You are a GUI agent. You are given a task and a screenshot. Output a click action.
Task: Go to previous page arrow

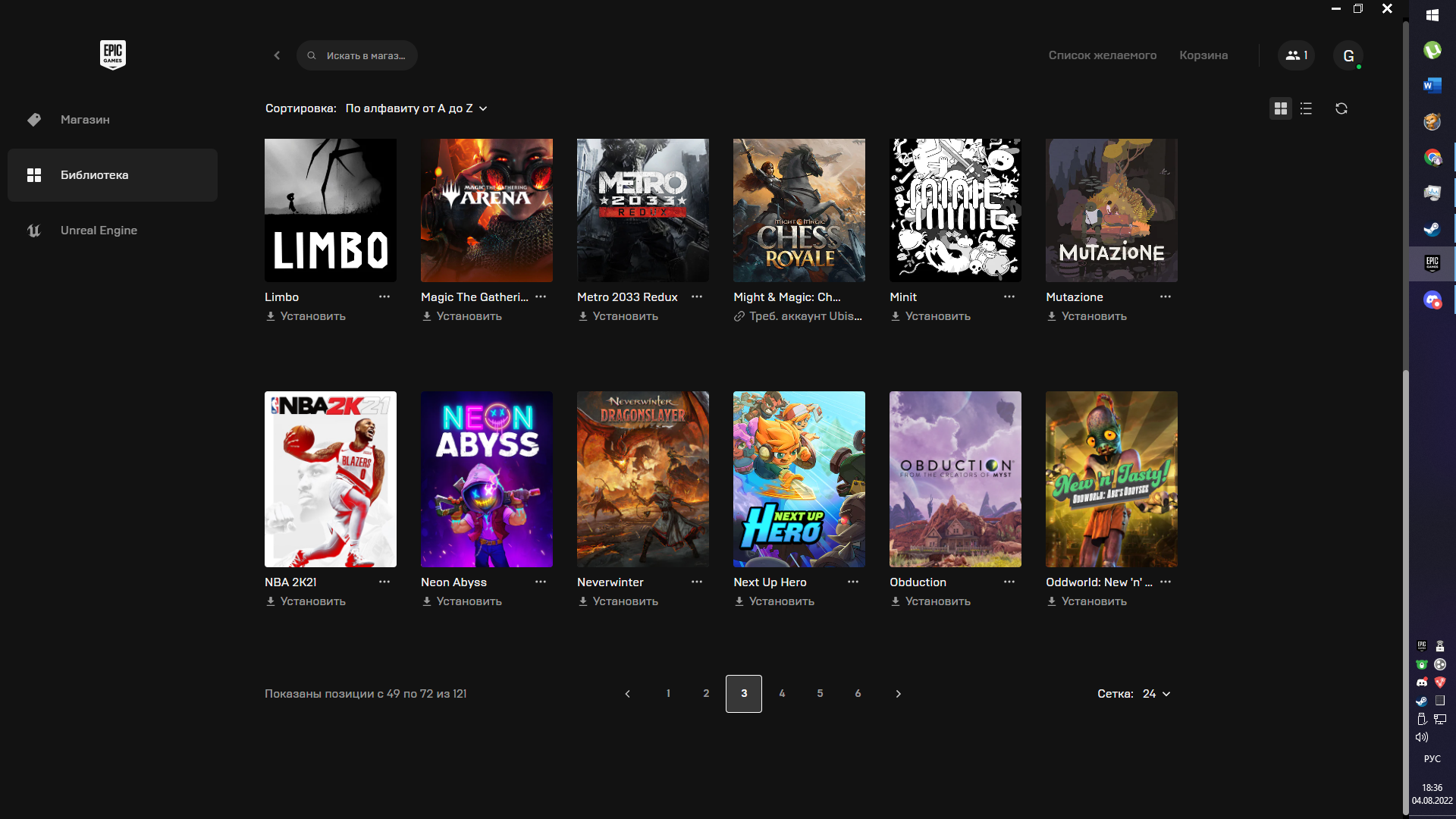[x=627, y=694]
